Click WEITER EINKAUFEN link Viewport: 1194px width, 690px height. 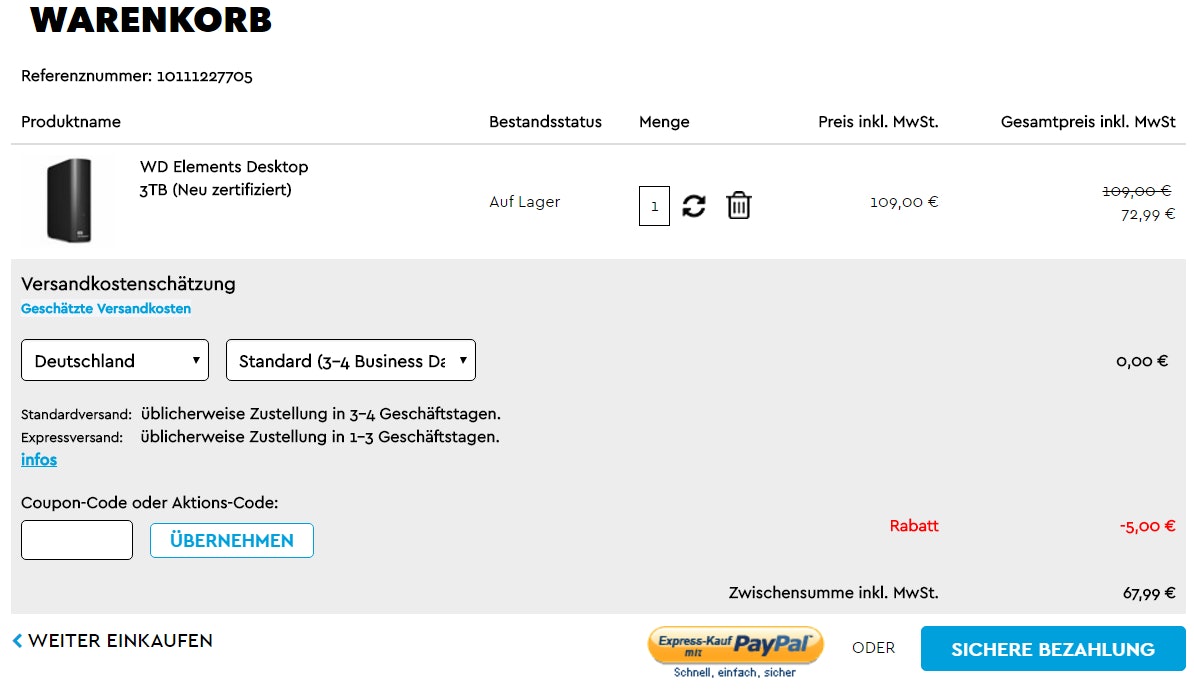(120, 641)
